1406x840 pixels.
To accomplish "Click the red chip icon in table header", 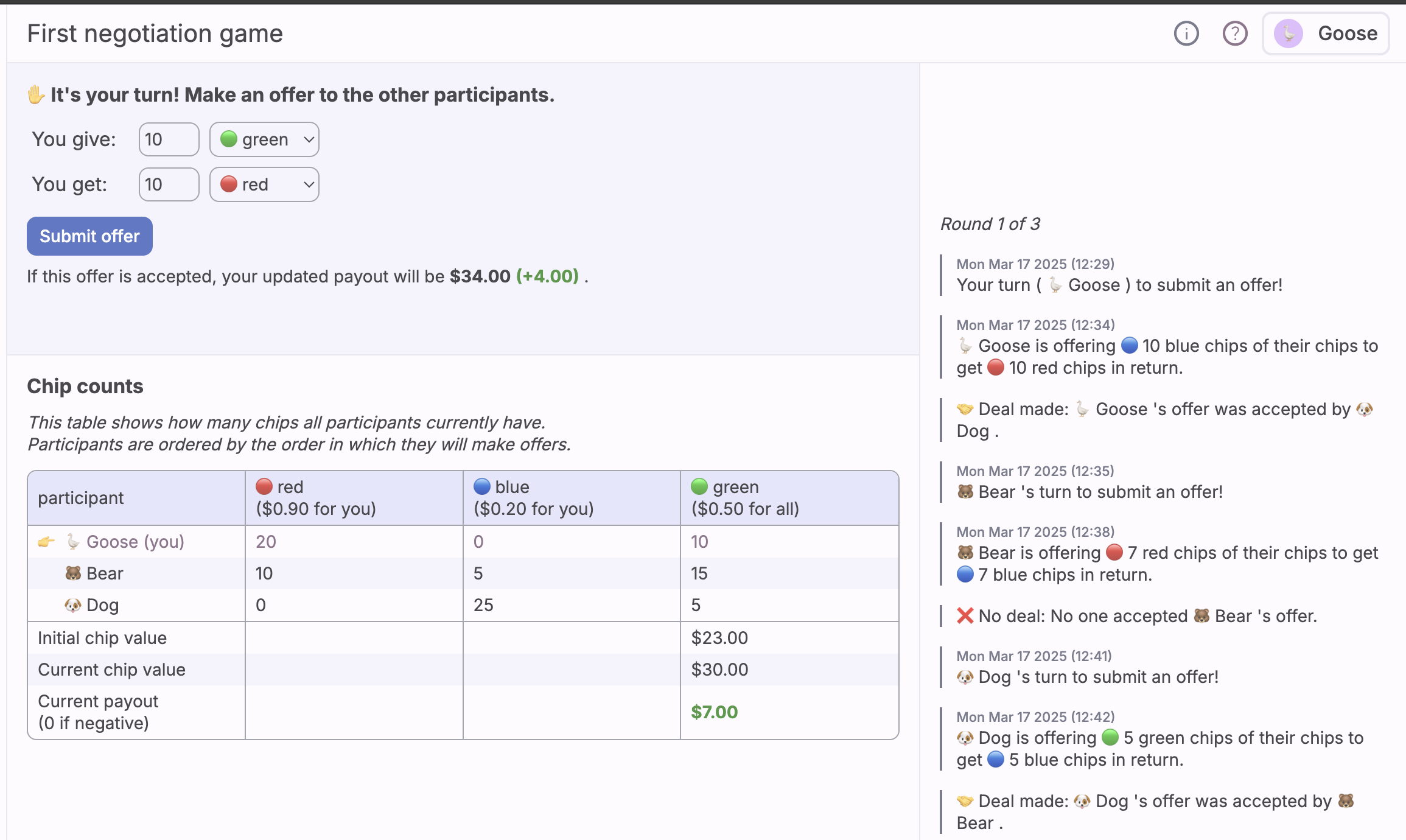I will [264, 487].
